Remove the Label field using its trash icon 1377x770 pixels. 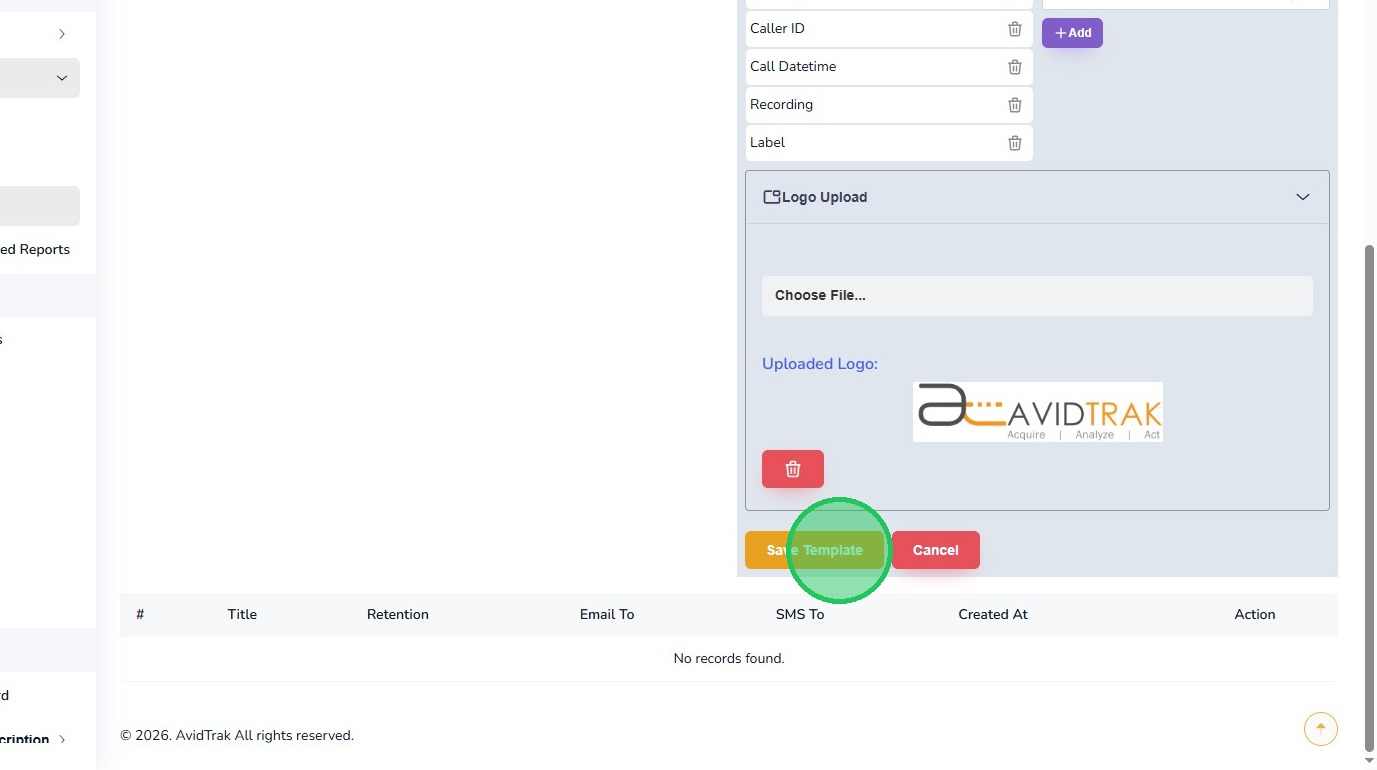[x=1015, y=143]
